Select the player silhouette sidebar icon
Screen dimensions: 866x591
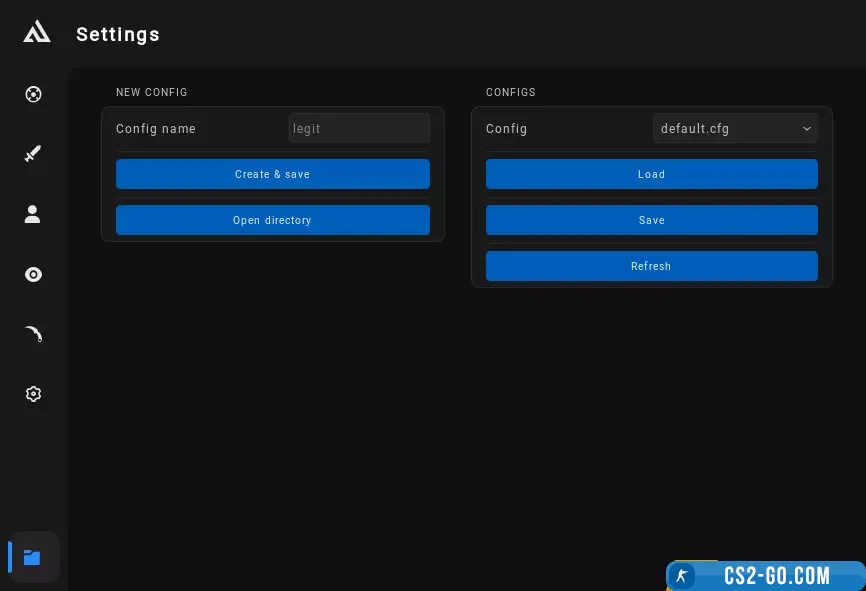click(33, 214)
